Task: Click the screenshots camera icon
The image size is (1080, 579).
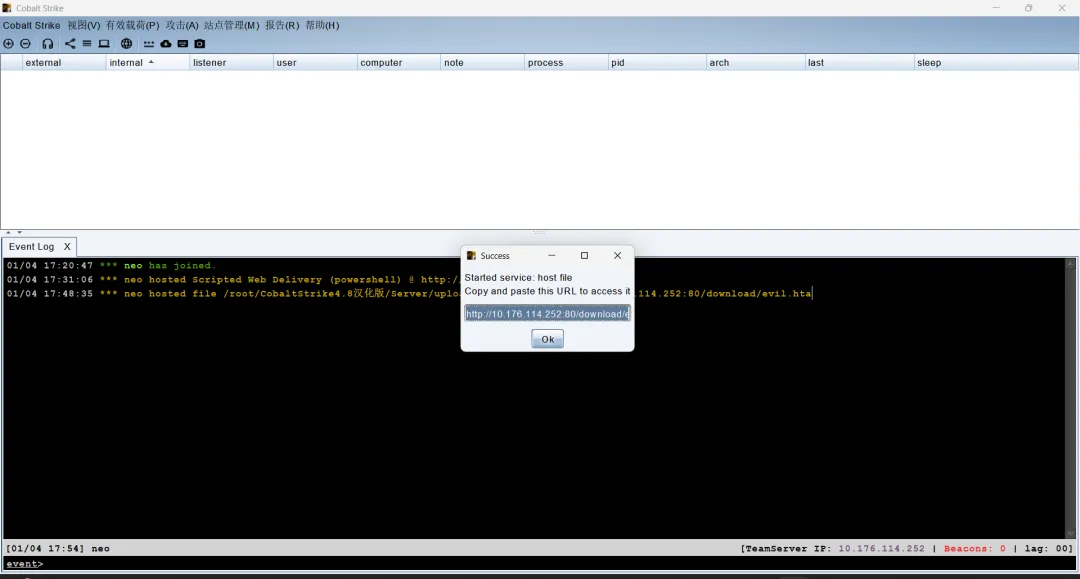Action: point(200,43)
